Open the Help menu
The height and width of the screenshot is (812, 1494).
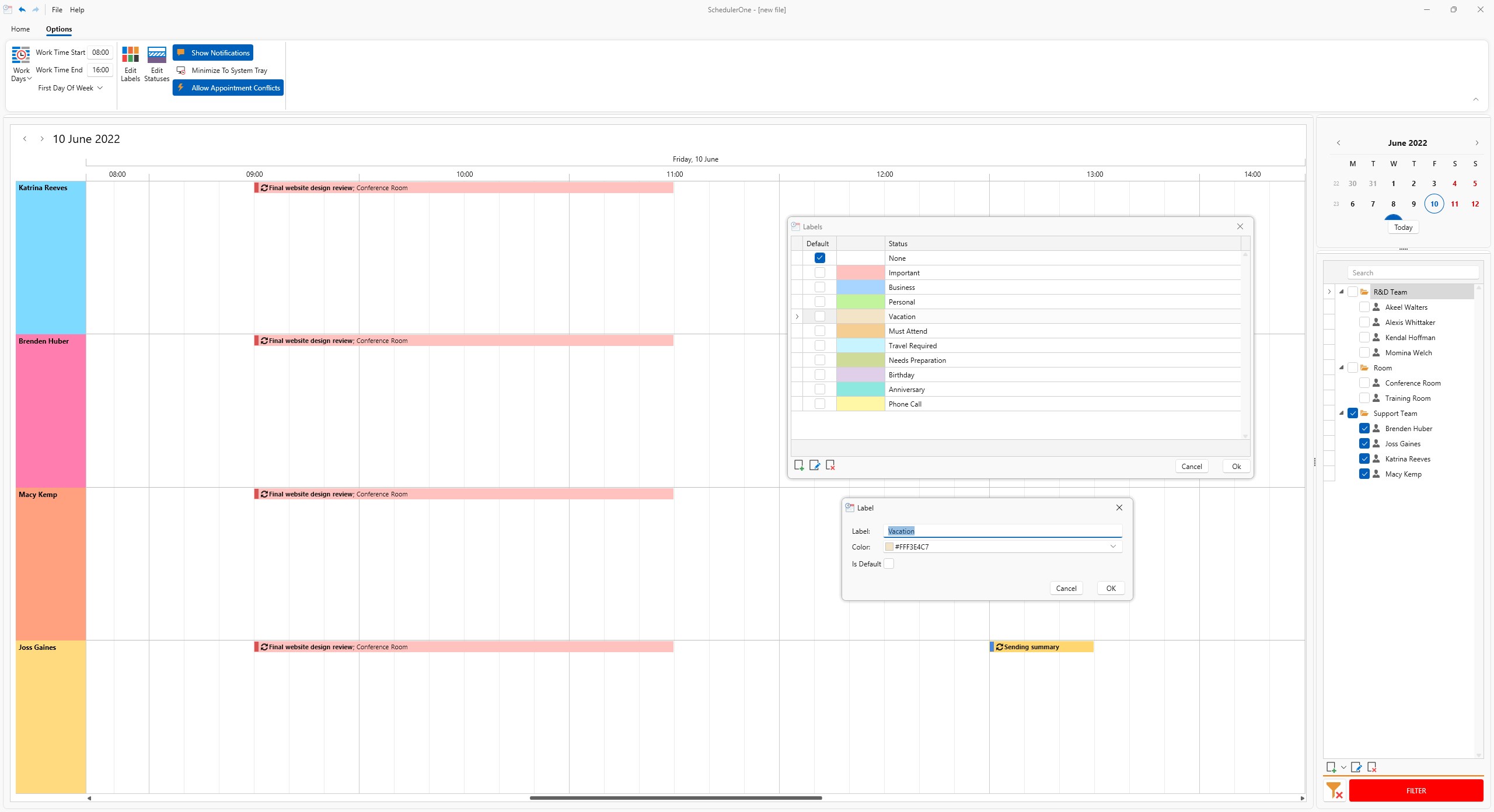pos(76,9)
